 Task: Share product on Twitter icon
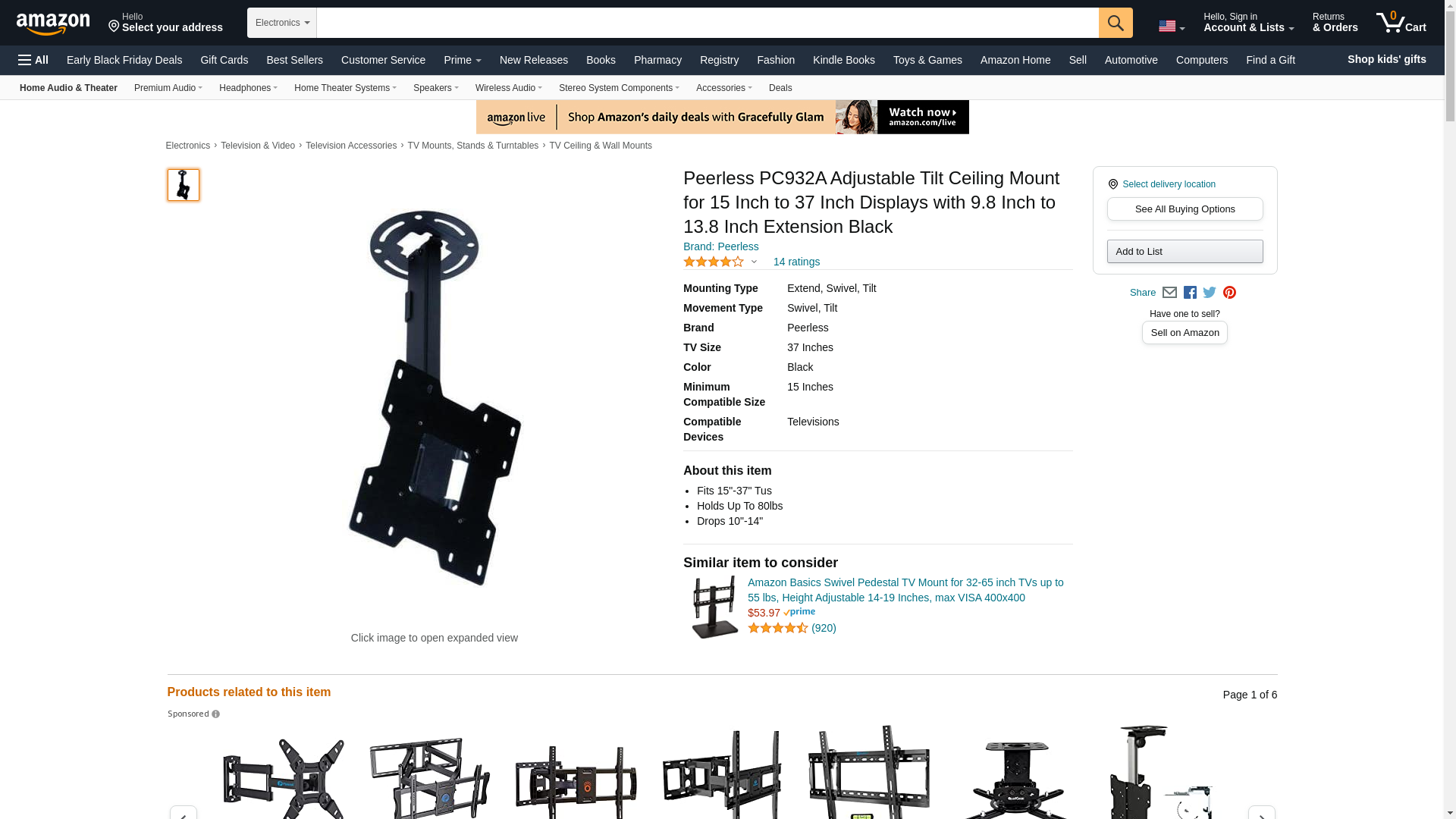tap(1210, 293)
